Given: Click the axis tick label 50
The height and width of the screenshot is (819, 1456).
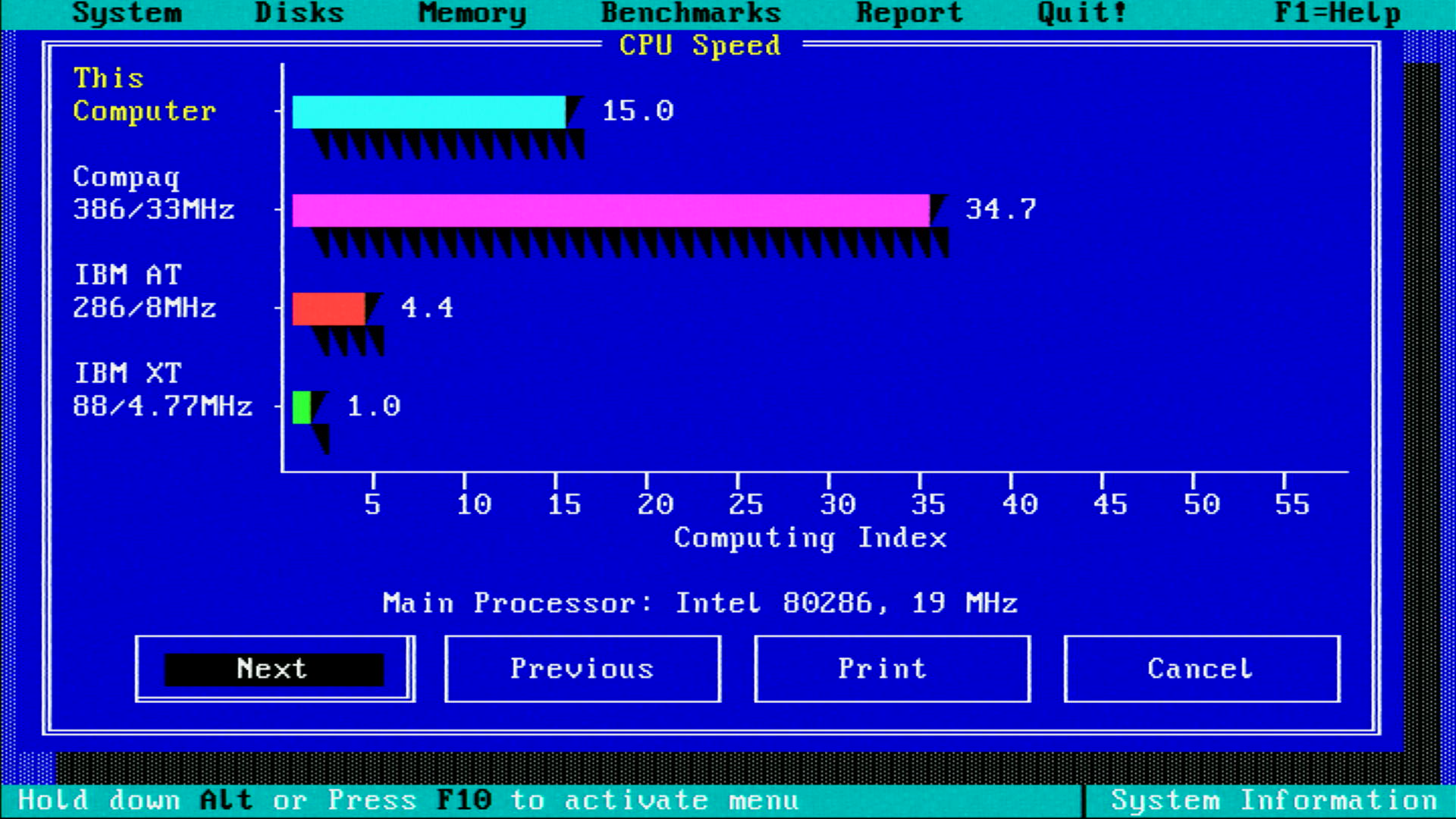Looking at the screenshot, I should tap(1202, 504).
